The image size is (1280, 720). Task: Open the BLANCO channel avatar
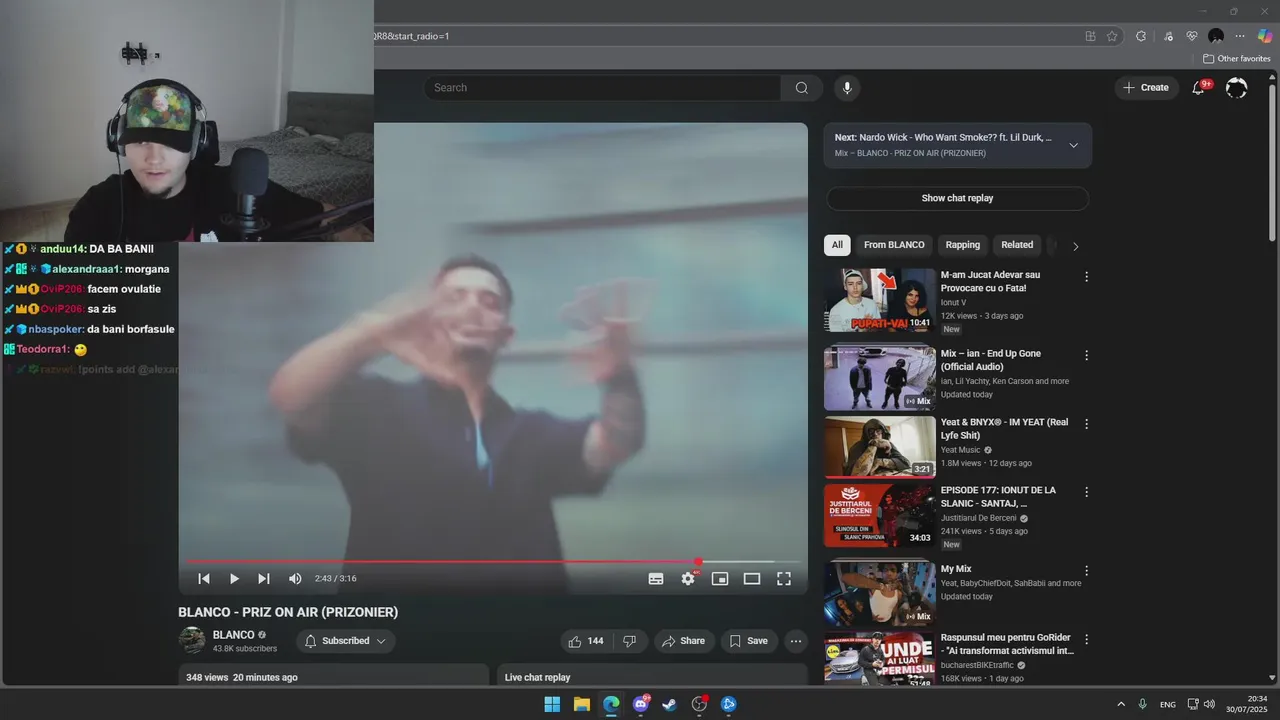(x=192, y=640)
